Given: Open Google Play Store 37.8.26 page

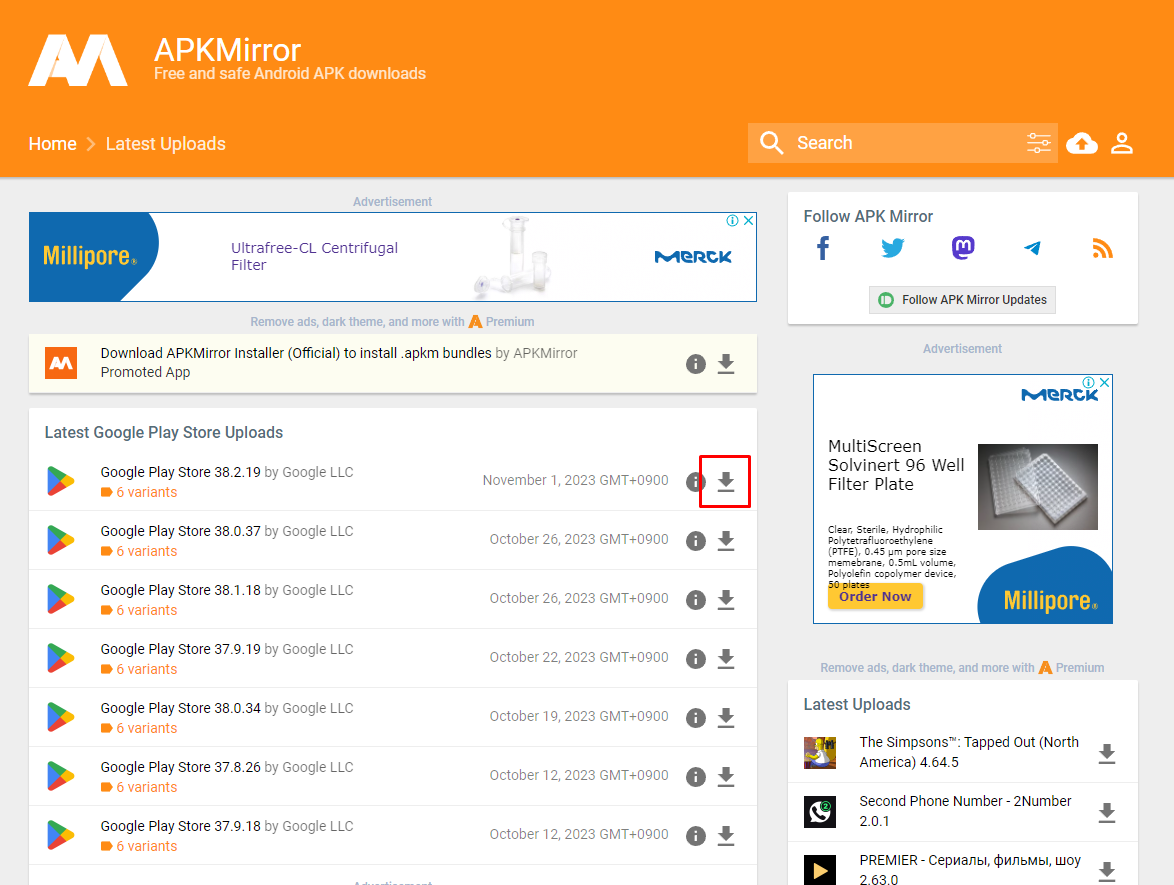Looking at the screenshot, I should (x=180, y=767).
